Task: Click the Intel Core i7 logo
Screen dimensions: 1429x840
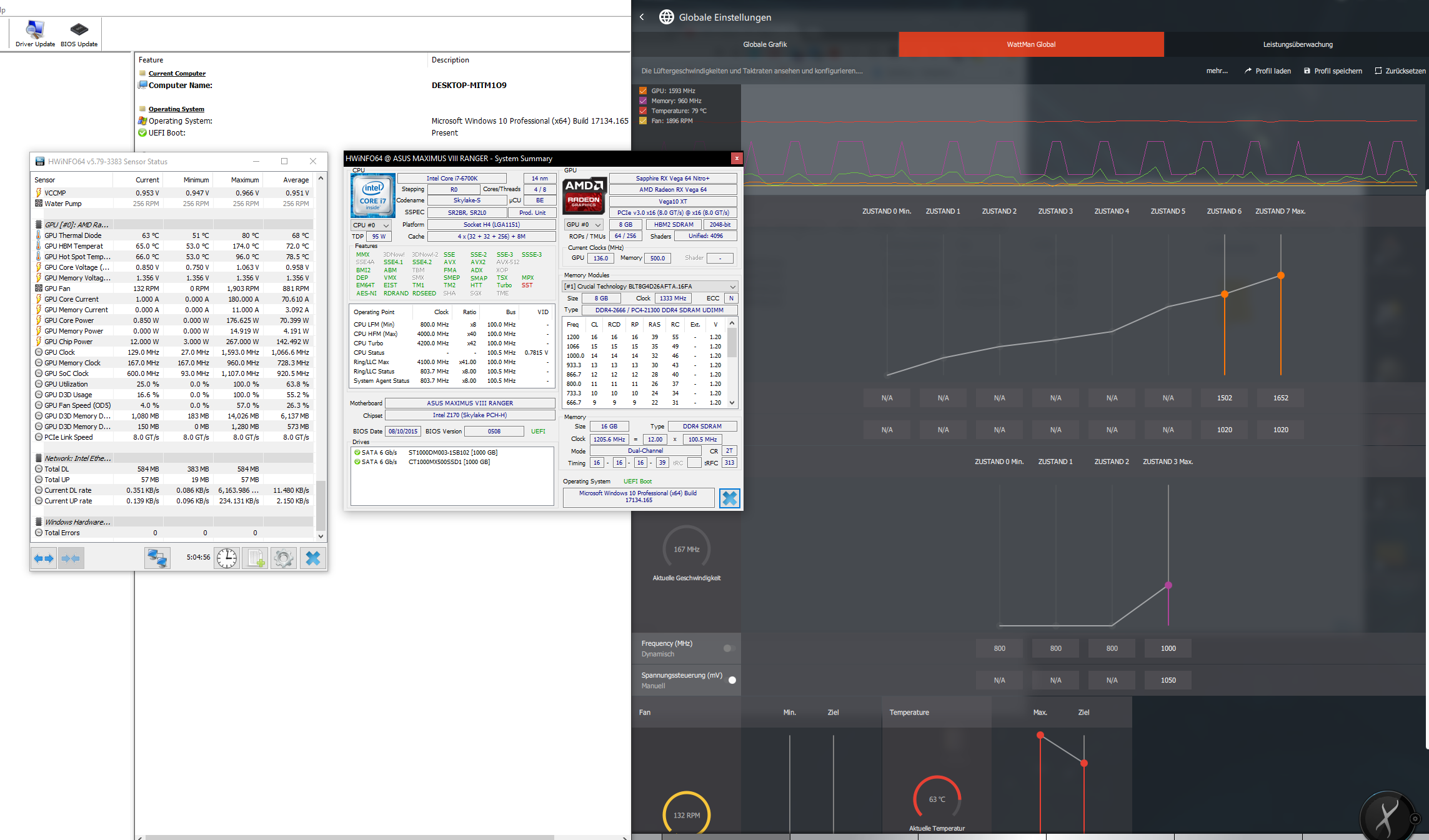Action: click(x=372, y=195)
